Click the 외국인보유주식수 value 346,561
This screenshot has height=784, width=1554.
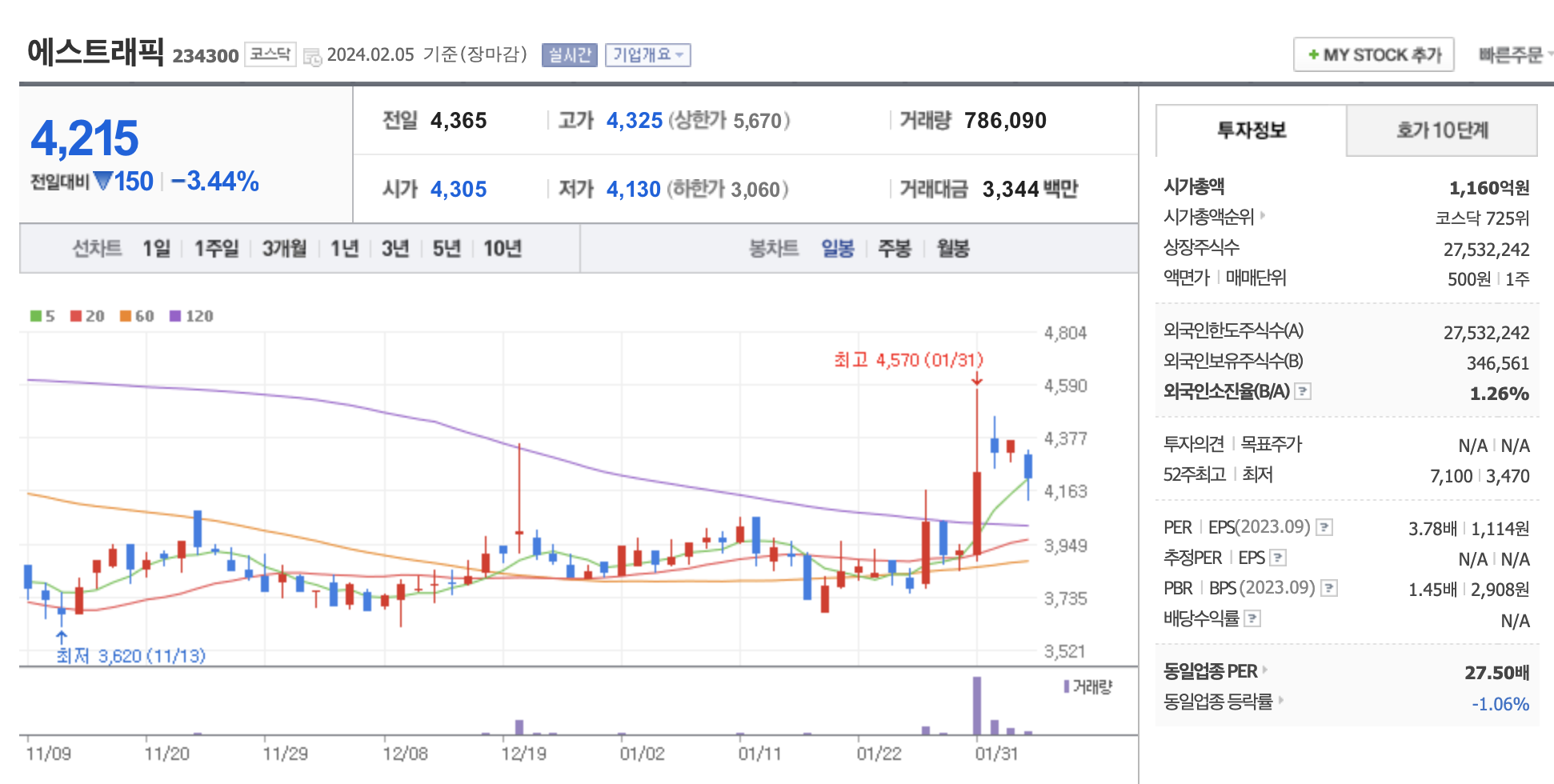tap(1498, 363)
